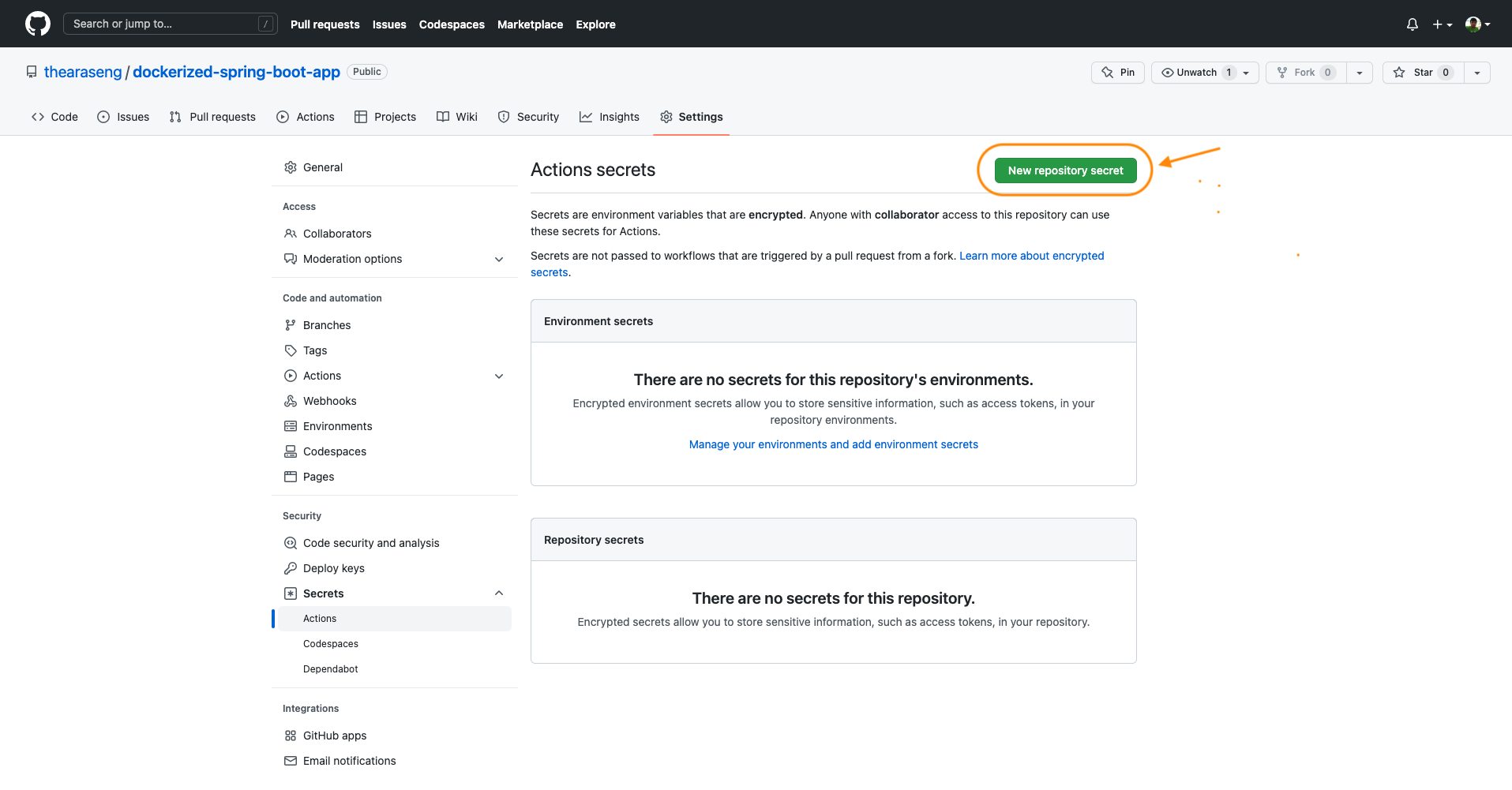Open the dockerized-spring-boot-app repository link
This screenshot has width=1512, height=790.
coord(236,72)
